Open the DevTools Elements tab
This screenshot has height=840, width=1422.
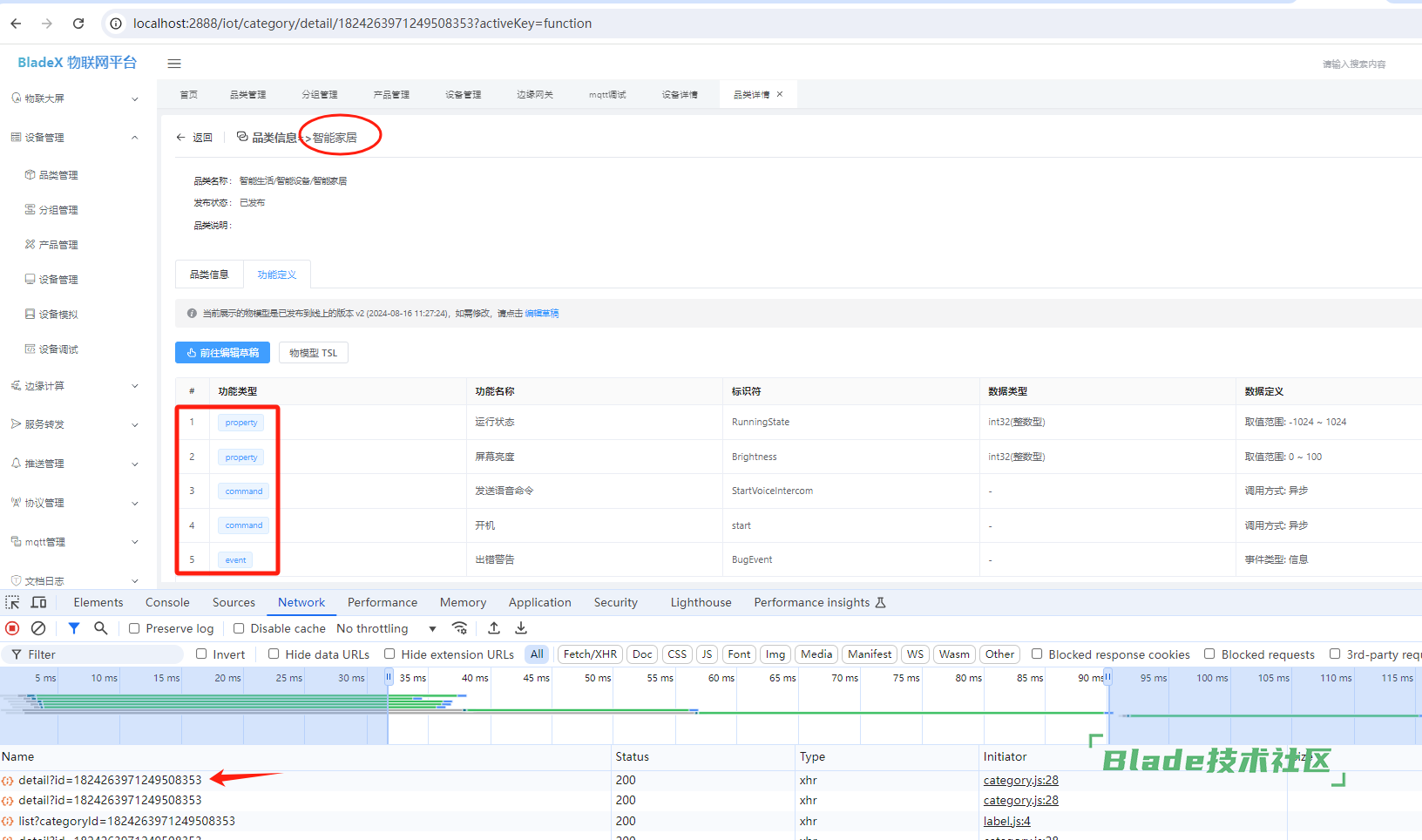click(x=98, y=602)
